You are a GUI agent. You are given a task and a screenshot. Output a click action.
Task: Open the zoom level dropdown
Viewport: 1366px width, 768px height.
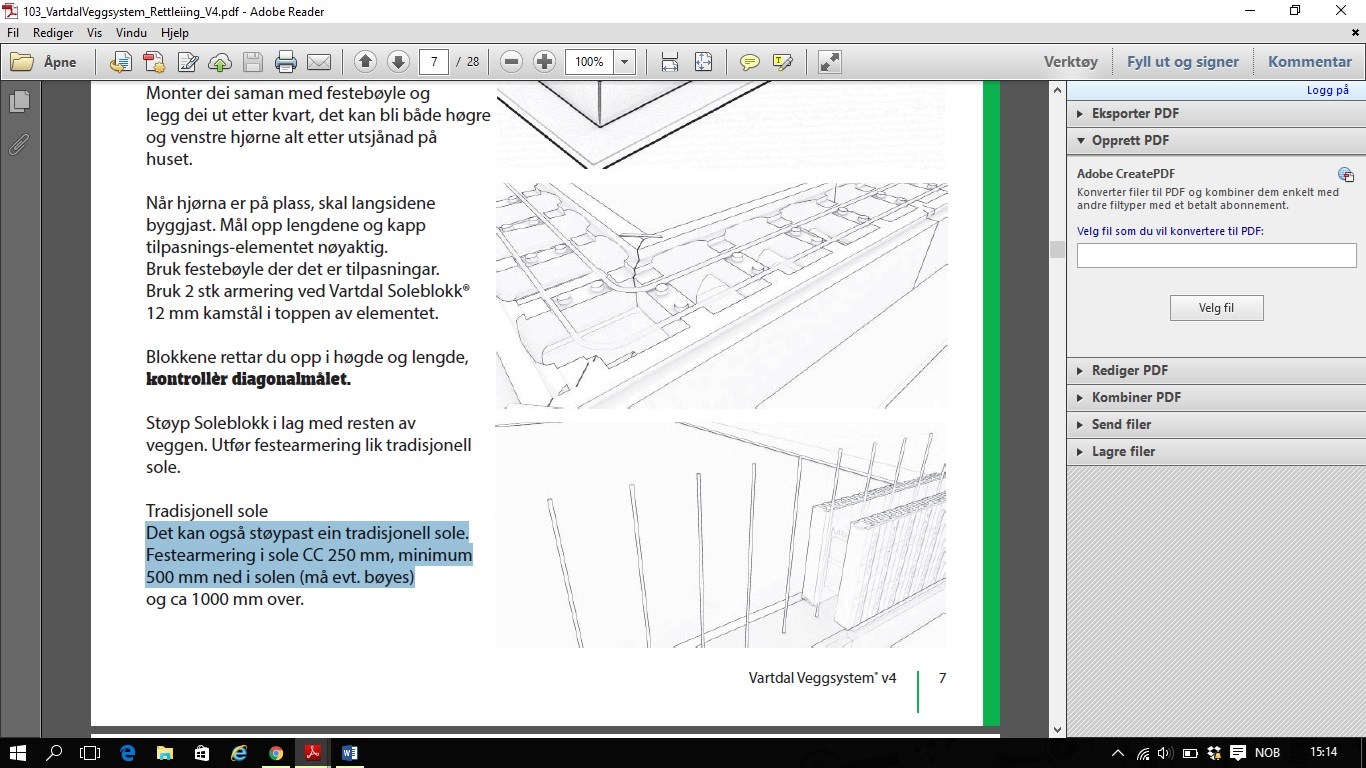tap(625, 62)
